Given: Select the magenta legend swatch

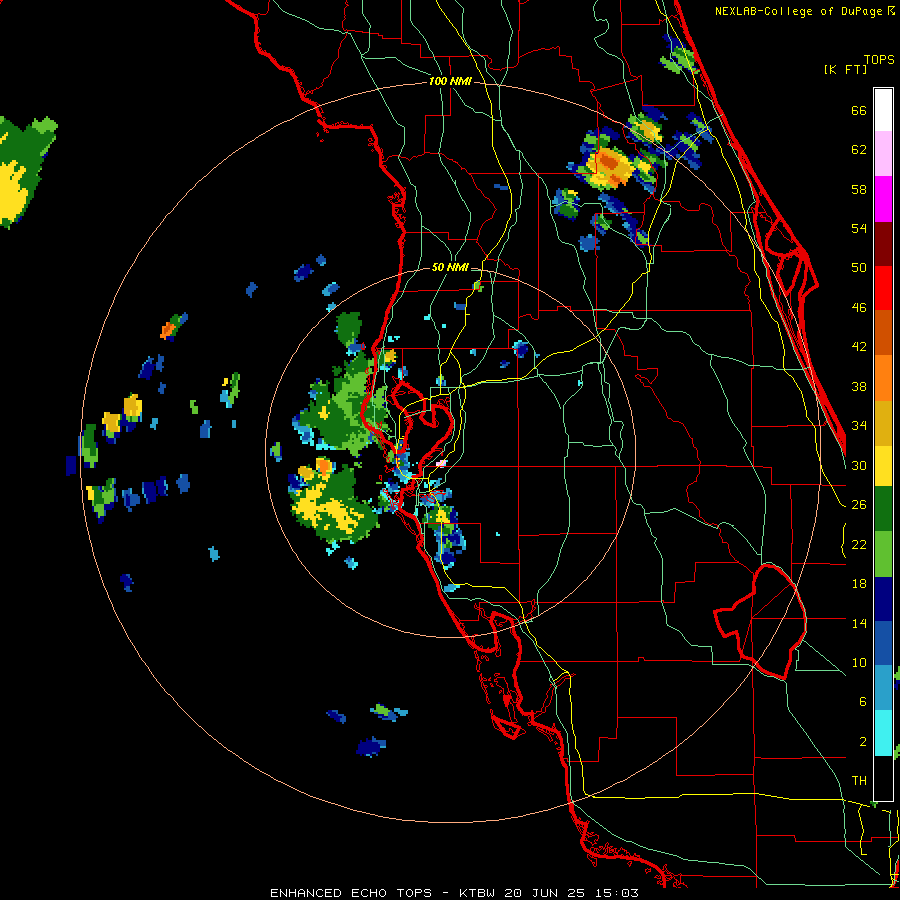Looking at the screenshot, I should click(x=883, y=199).
